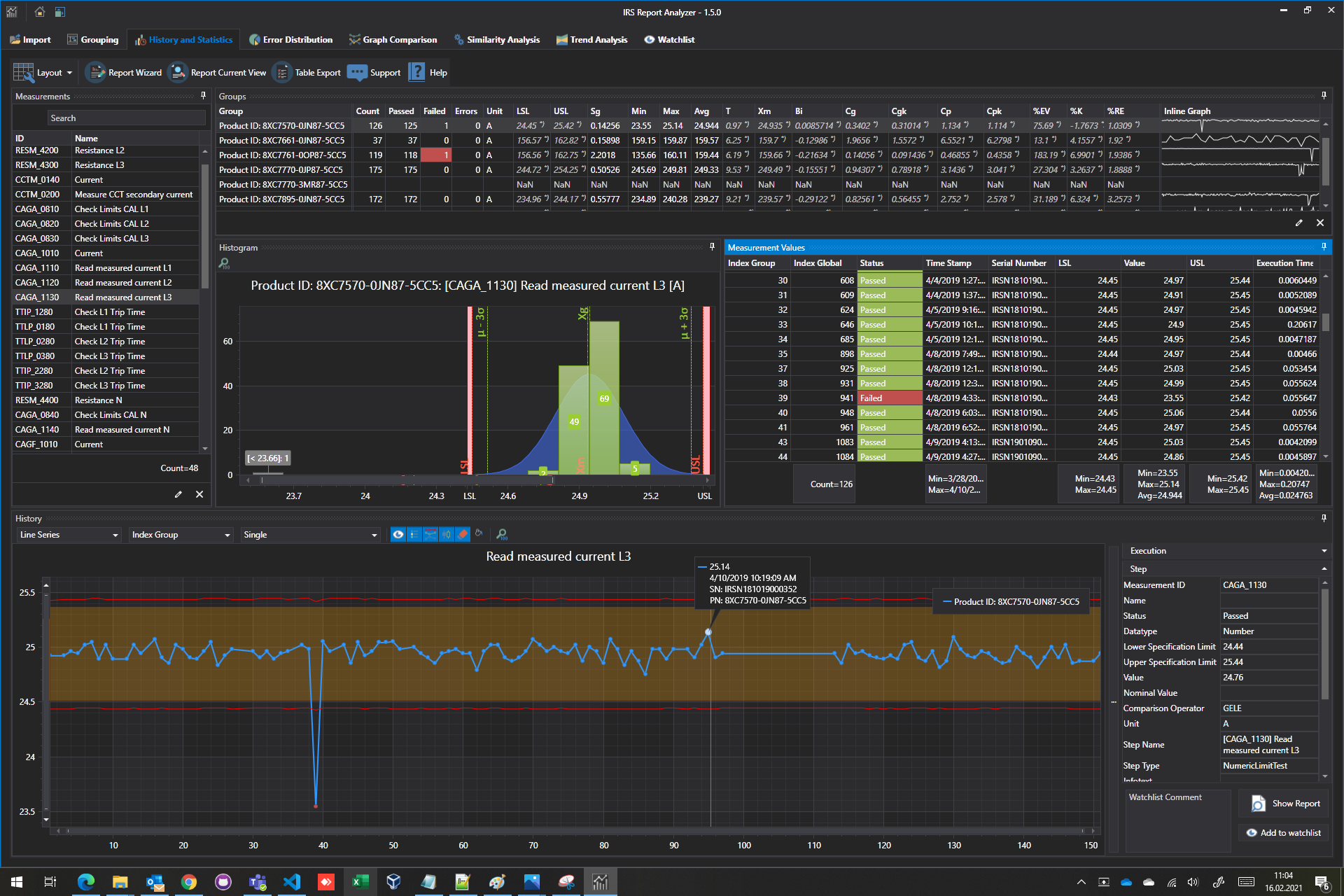Screen dimensions: 1344x896
Task: Open the Layout dropdown
Action: coord(43,72)
